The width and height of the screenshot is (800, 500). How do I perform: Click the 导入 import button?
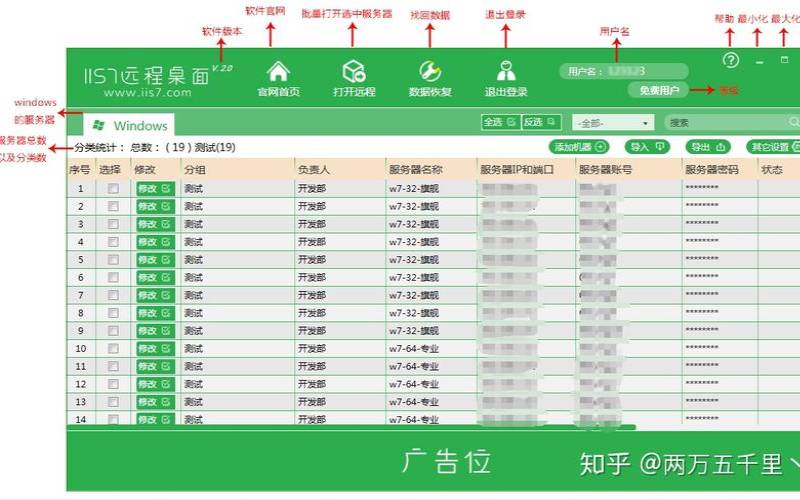(647, 147)
